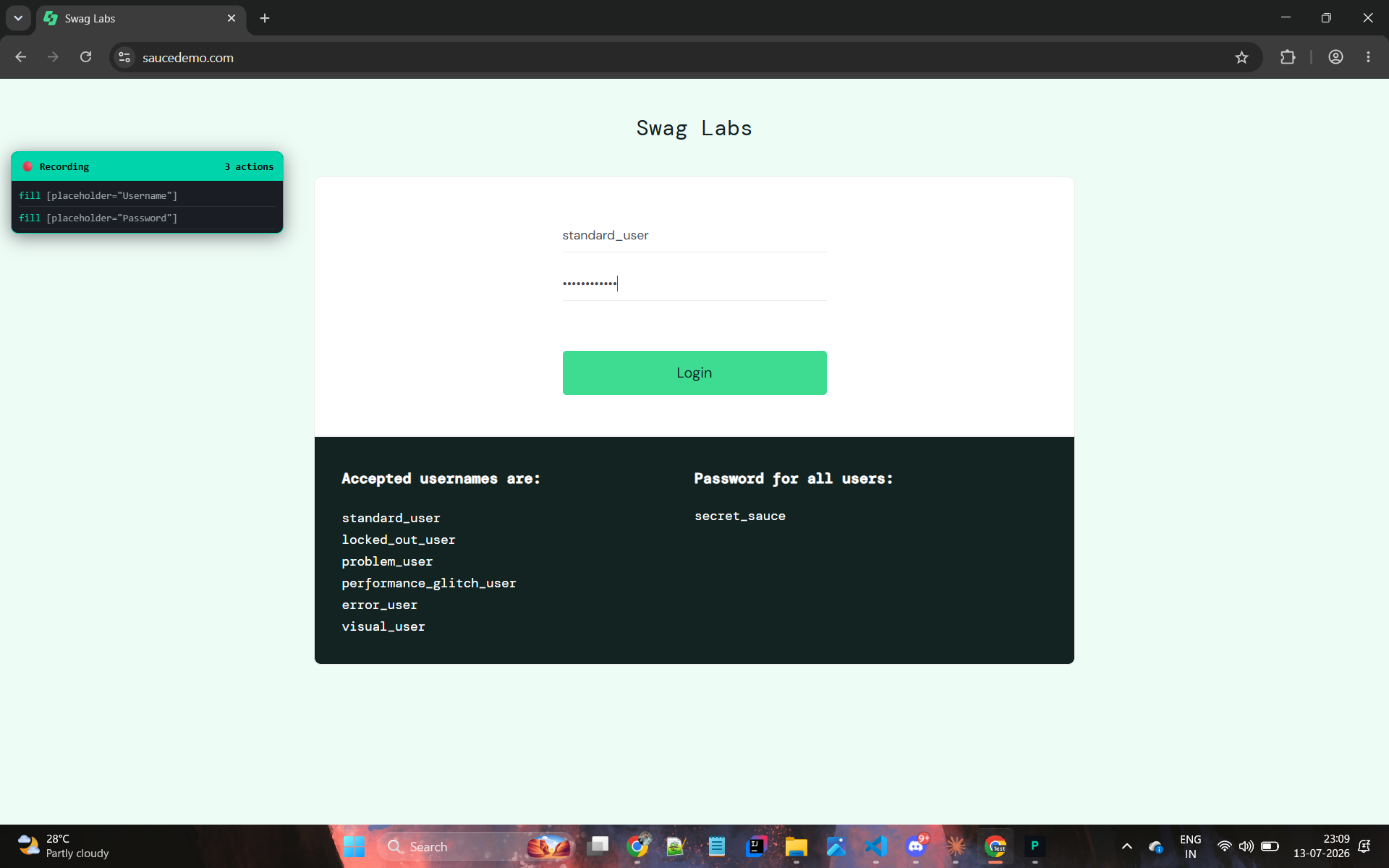
Task: Switch to the Swag Labs tab
Action: click(141, 18)
